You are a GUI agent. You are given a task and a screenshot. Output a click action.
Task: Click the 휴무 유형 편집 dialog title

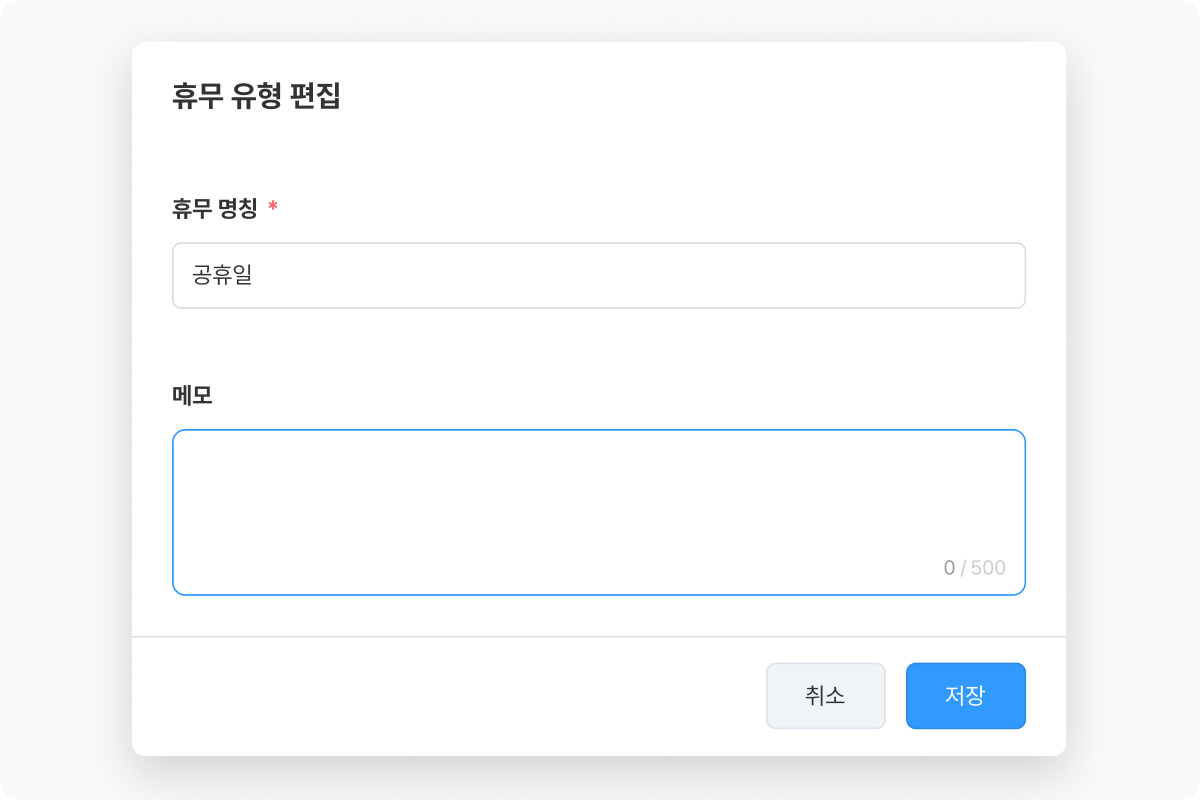[x=257, y=97]
